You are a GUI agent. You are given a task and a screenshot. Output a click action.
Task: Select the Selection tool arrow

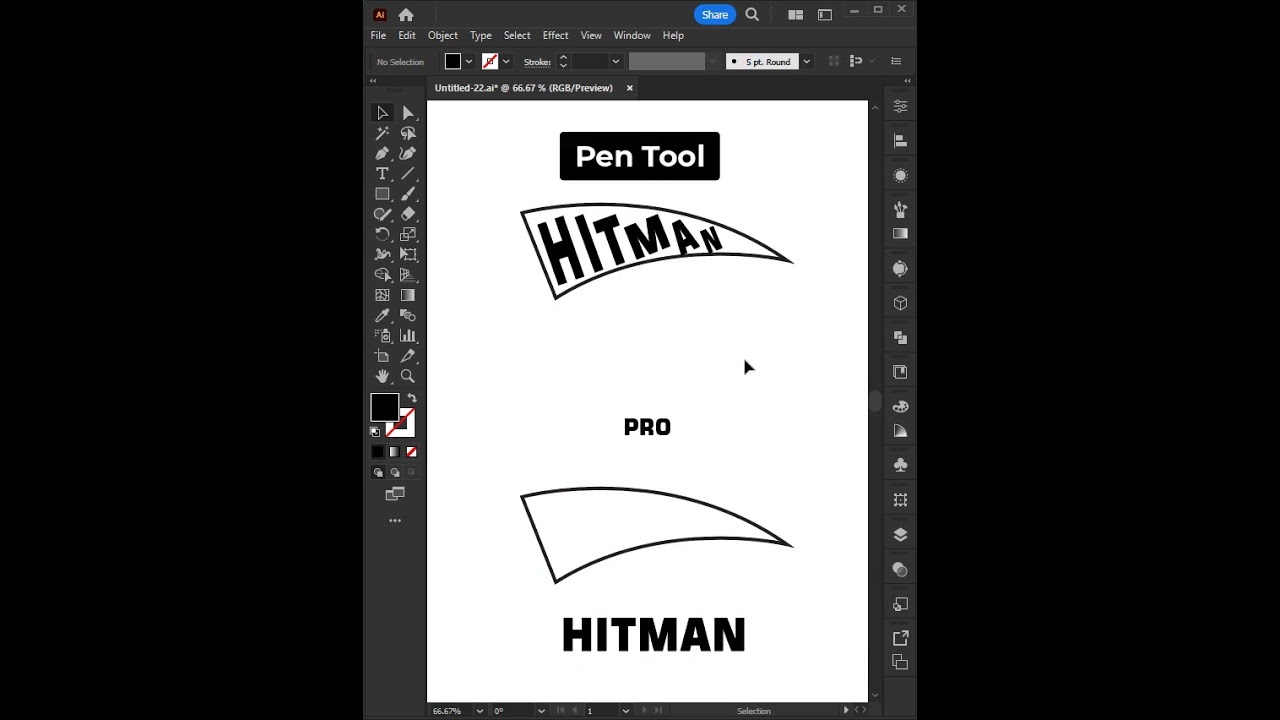pos(382,113)
